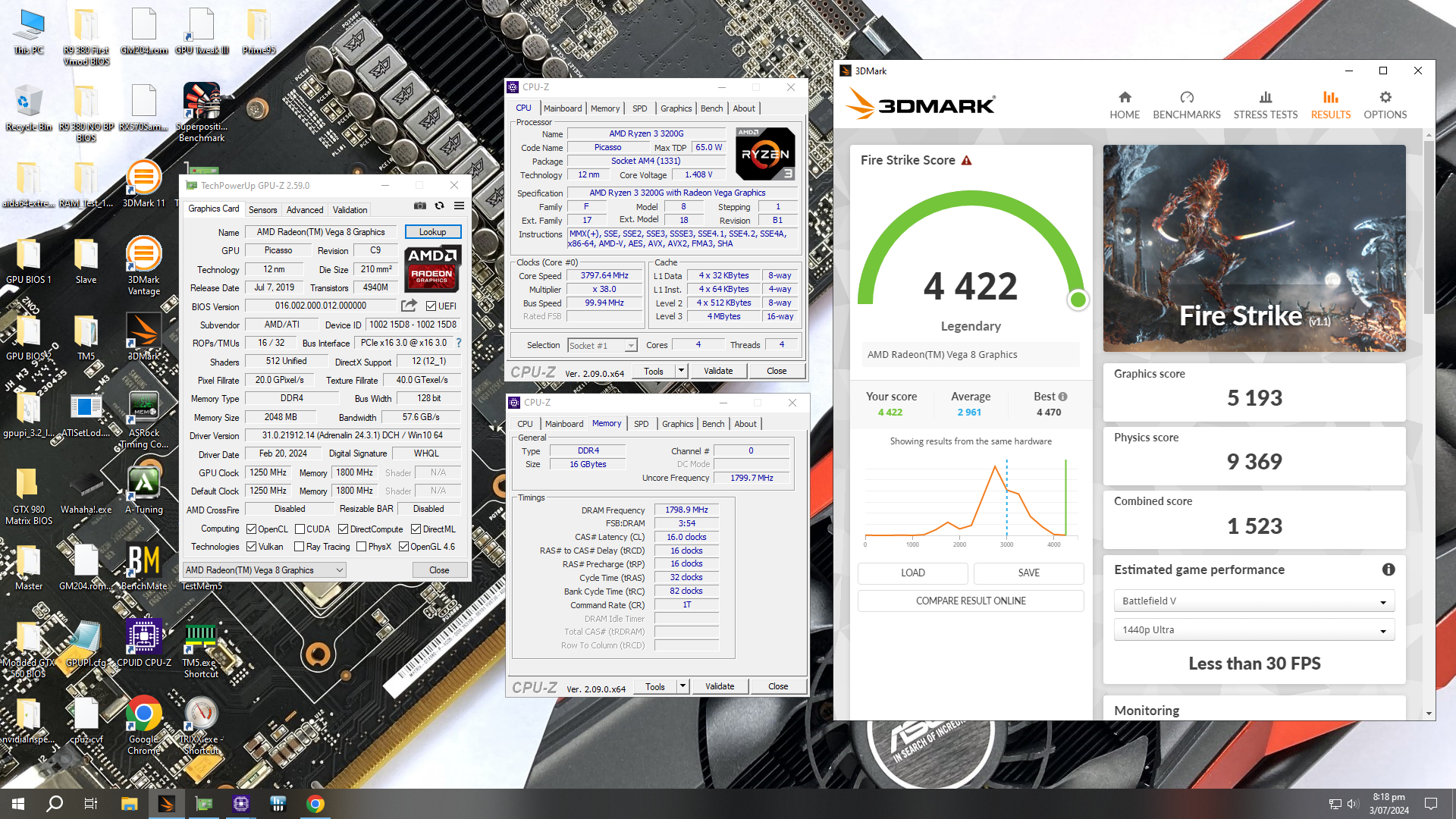Screen dimensions: 1456x819
Task: Open the 3DMark HOME section
Action: click(1125, 105)
